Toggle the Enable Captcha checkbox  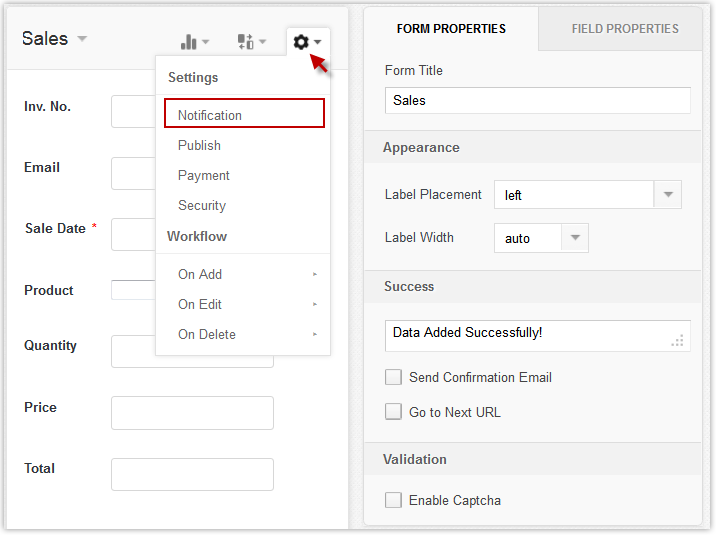(394, 500)
